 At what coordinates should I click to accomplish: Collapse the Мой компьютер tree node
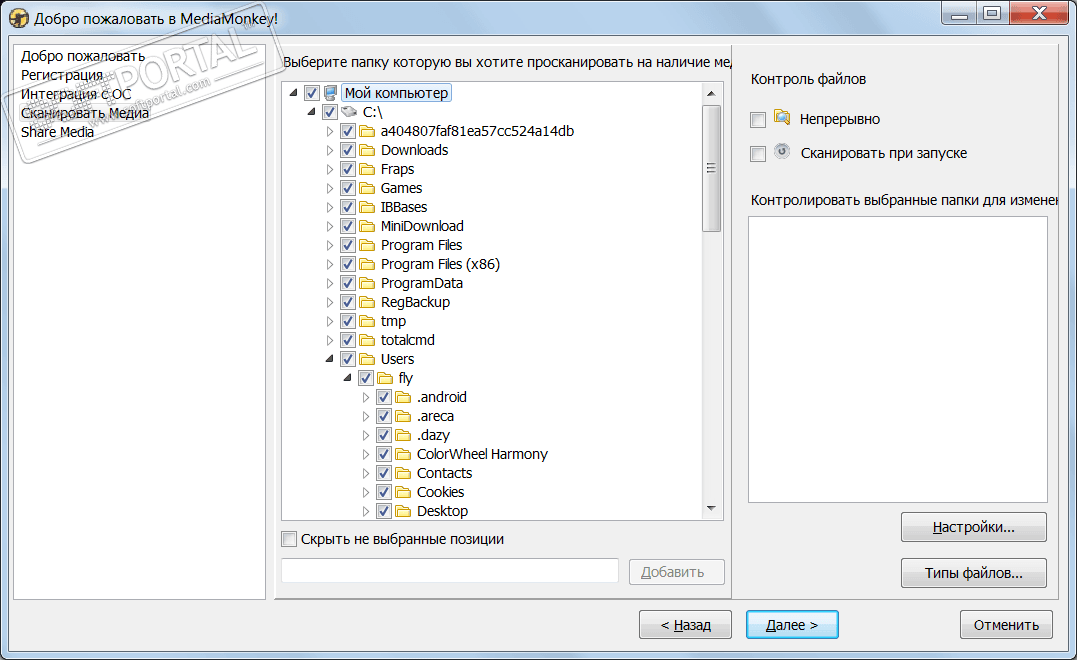pos(293,92)
